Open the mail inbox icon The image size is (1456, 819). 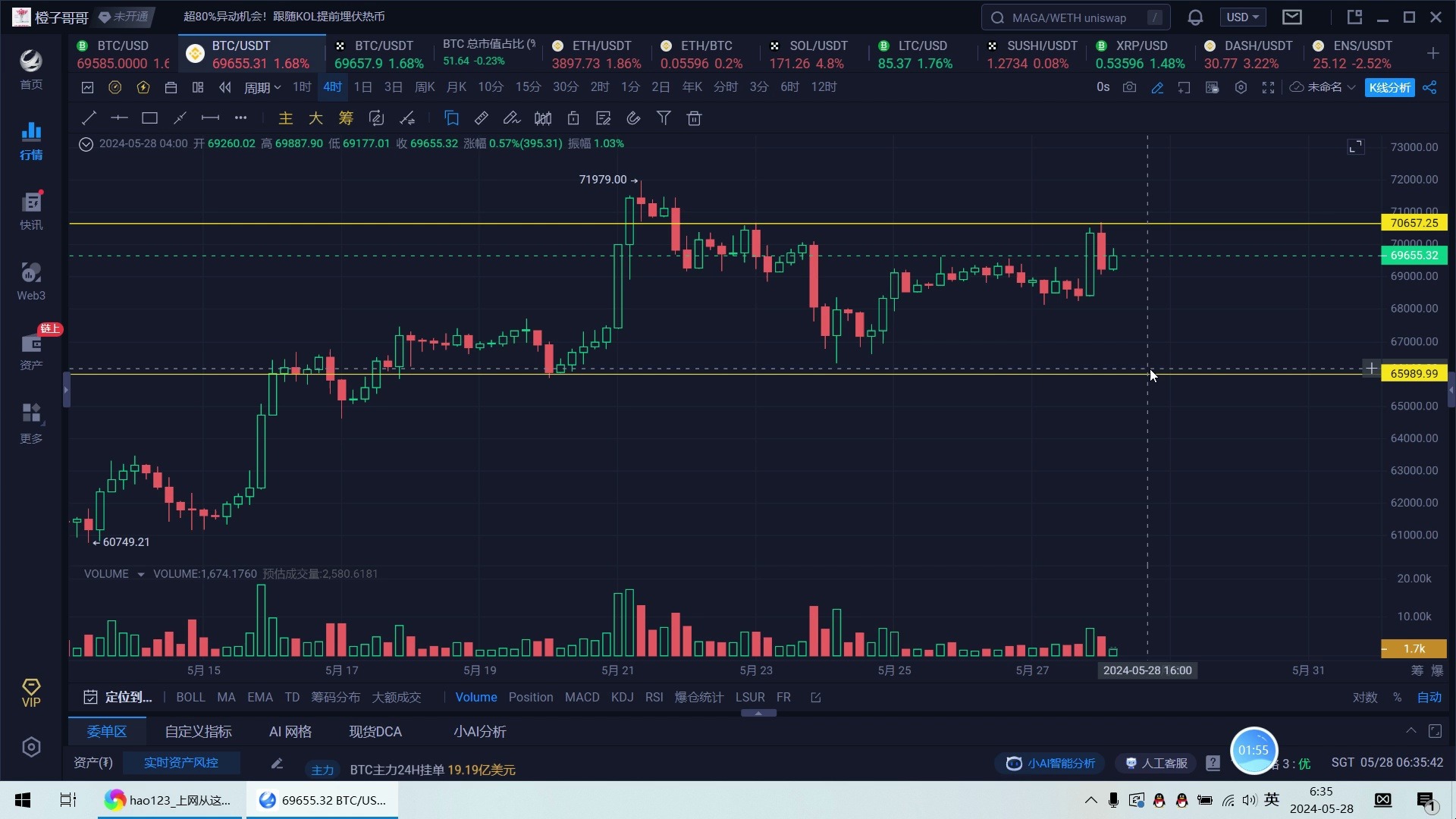click(1292, 17)
